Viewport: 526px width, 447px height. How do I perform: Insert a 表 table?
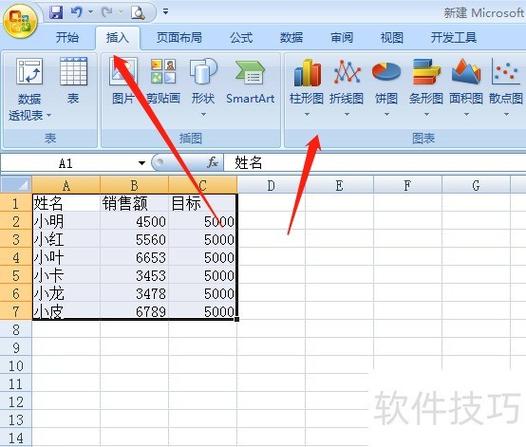coord(73,80)
